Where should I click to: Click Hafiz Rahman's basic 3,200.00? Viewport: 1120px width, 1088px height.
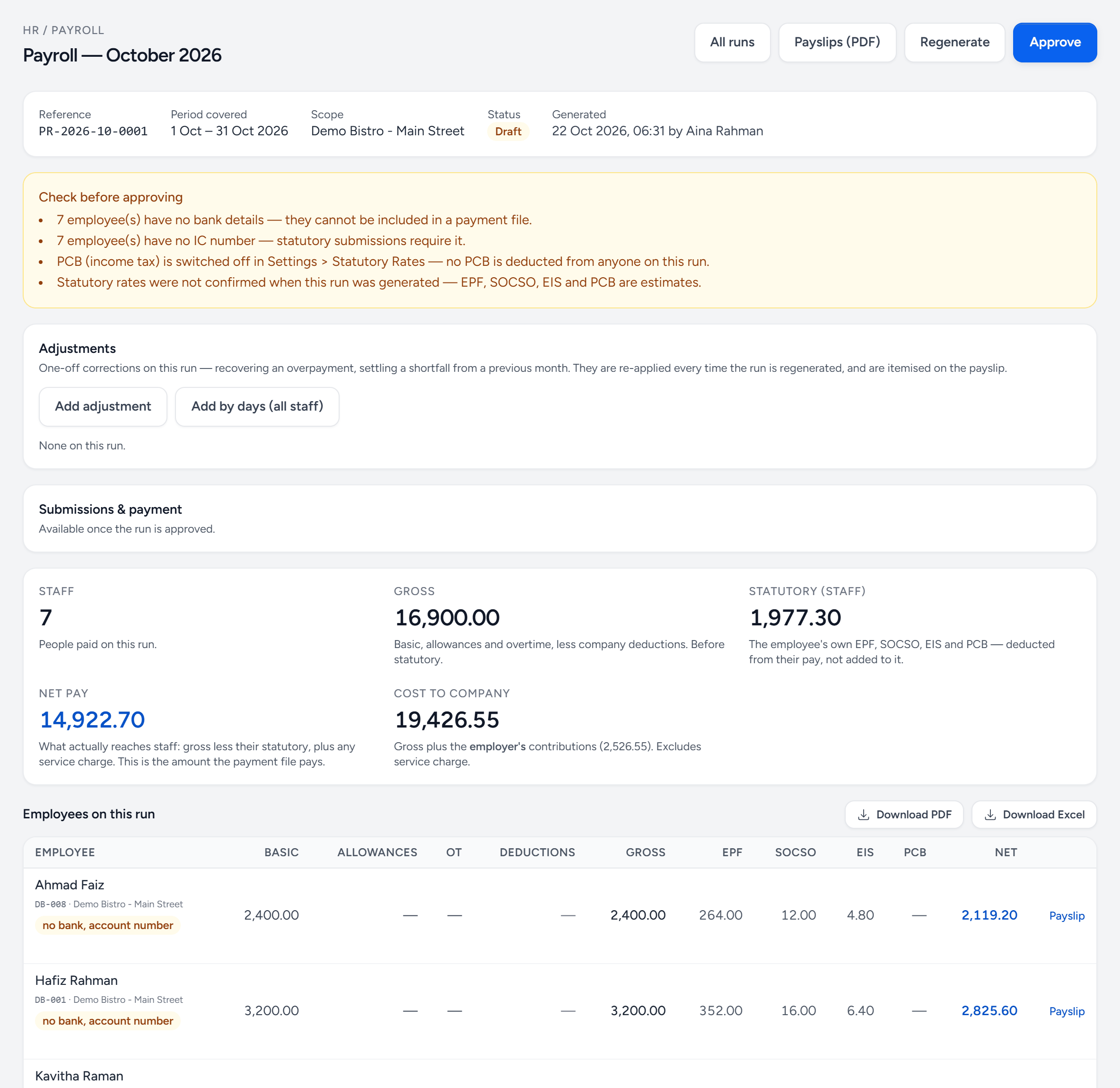(x=271, y=1010)
